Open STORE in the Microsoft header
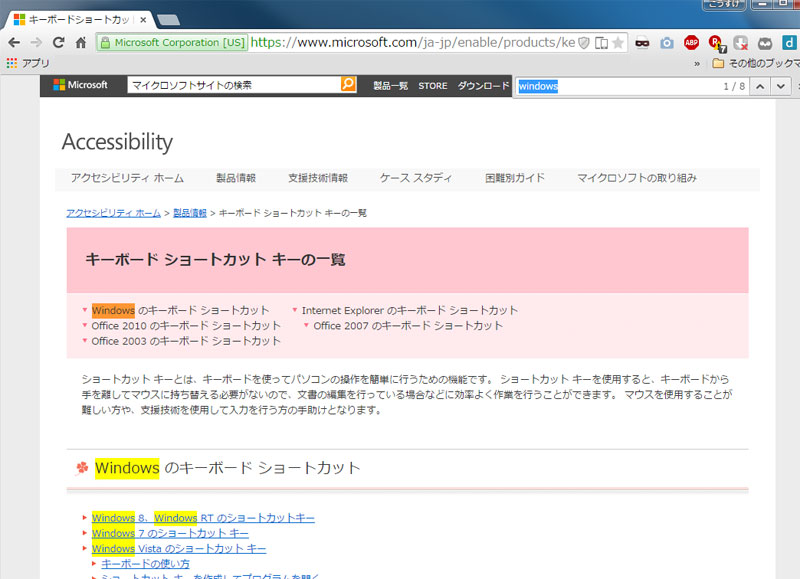This screenshot has width=800, height=579. (433, 86)
